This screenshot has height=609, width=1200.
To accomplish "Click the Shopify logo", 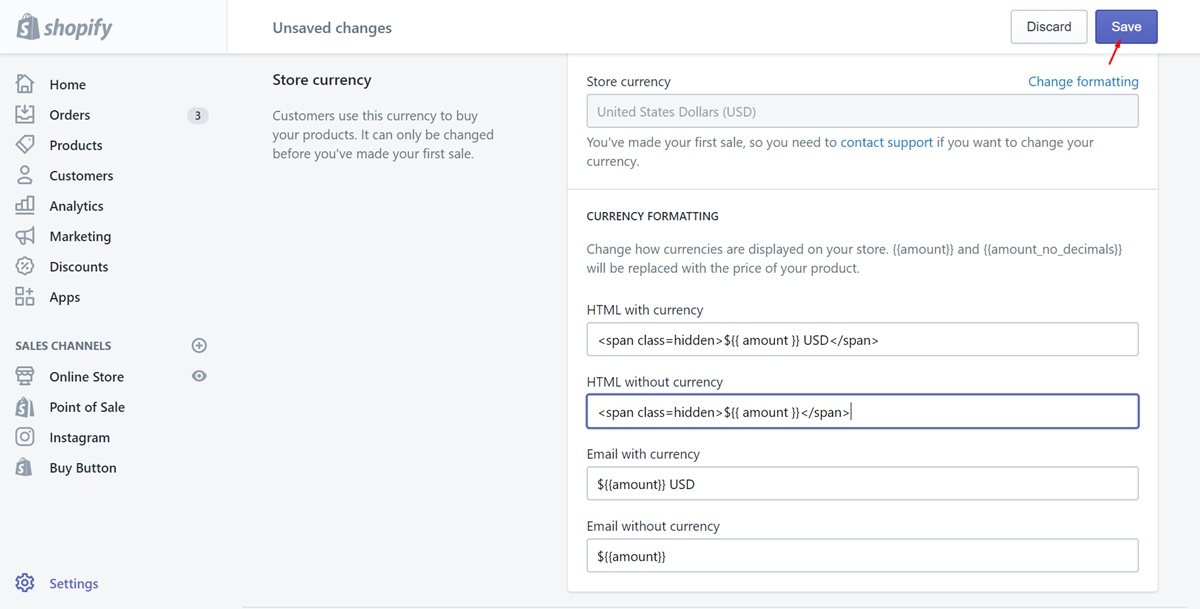I will click(x=65, y=28).
